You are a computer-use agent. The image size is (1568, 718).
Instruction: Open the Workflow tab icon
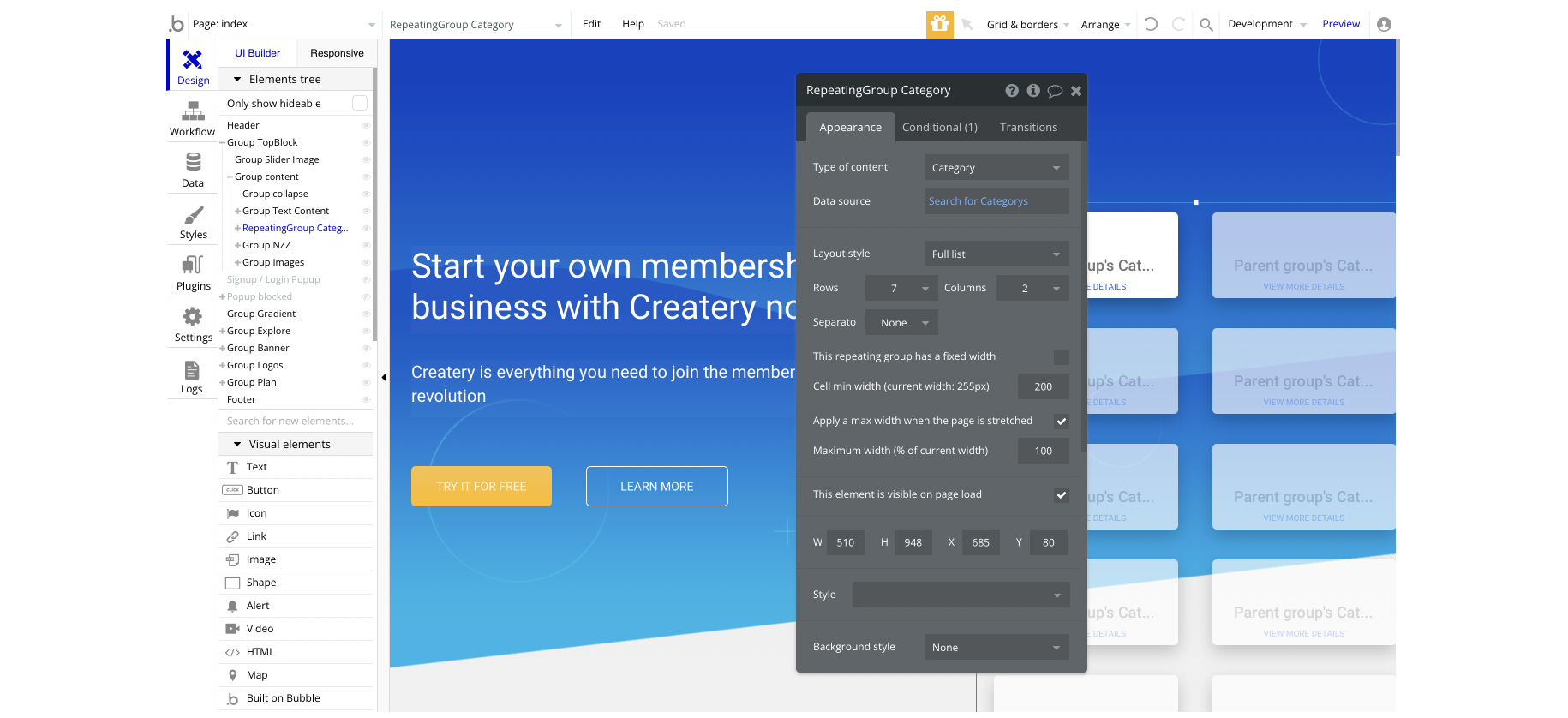coord(193,111)
